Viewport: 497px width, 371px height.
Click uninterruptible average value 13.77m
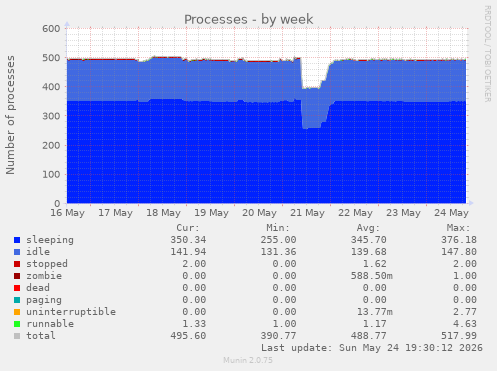[375, 312]
